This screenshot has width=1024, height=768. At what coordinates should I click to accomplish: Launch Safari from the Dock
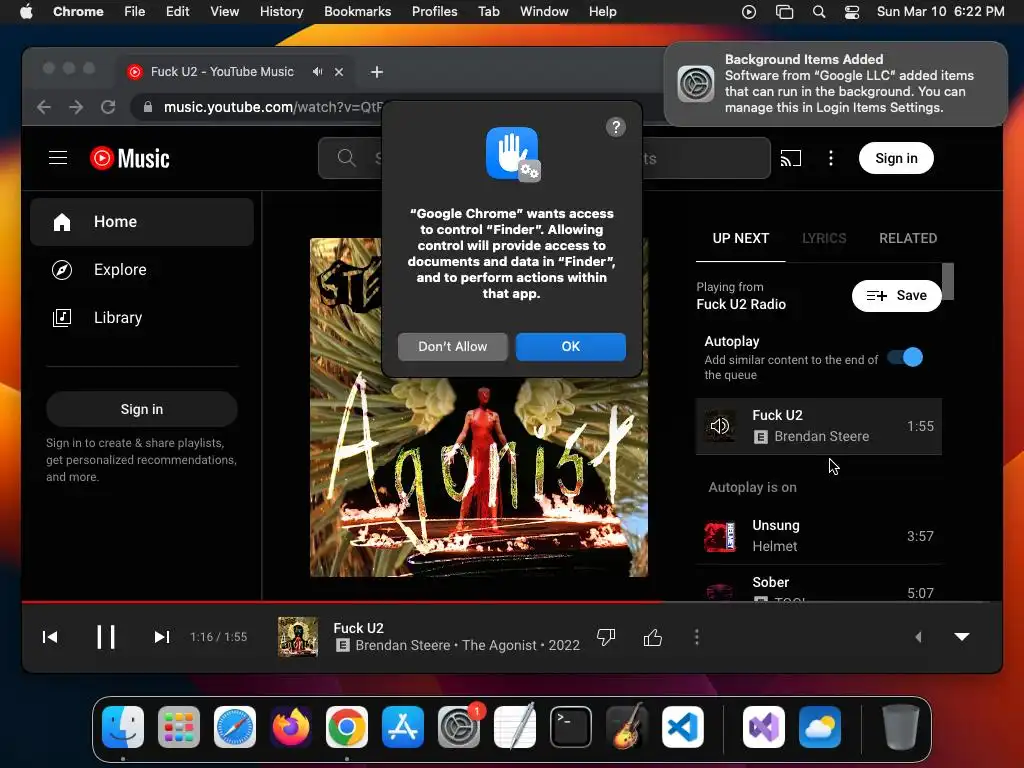[235, 727]
